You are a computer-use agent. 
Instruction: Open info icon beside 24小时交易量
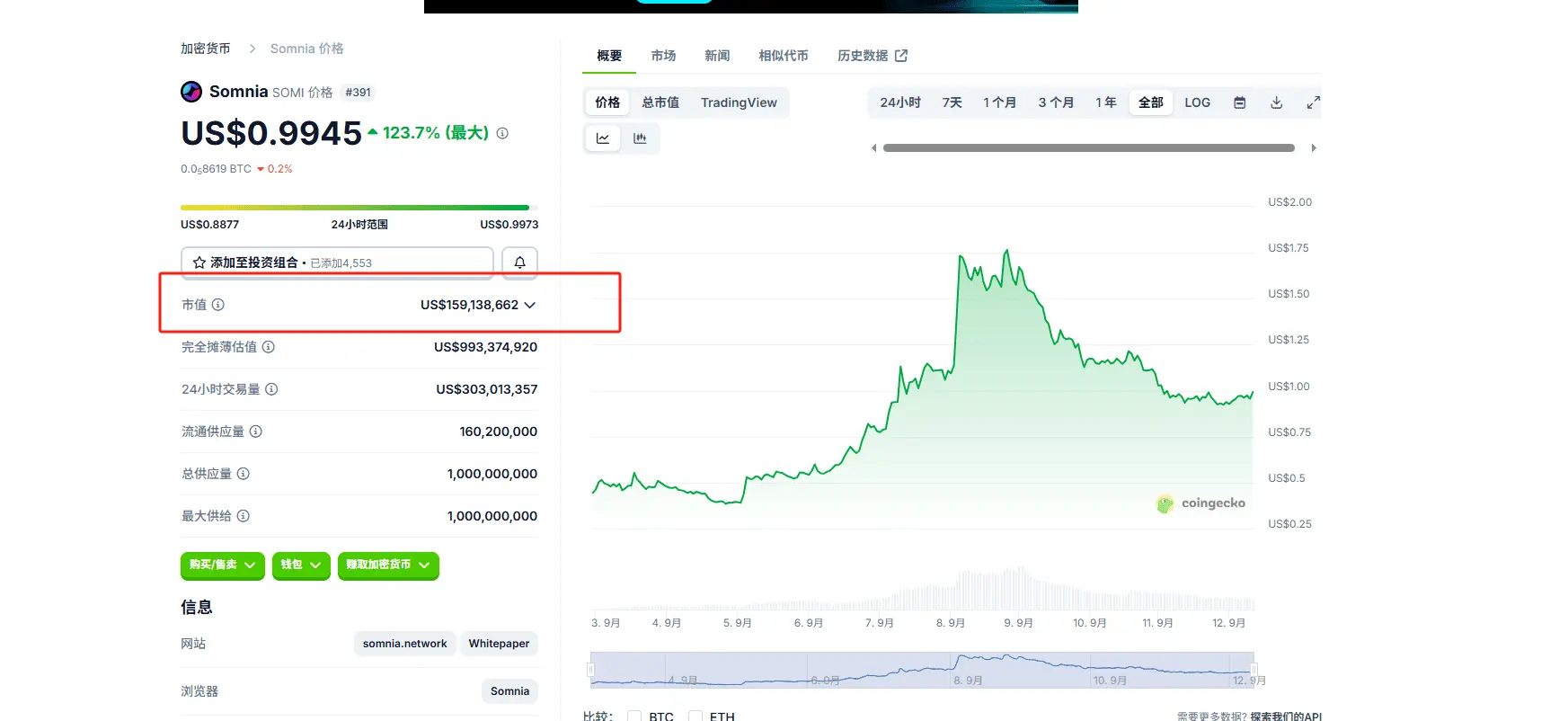point(271,389)
